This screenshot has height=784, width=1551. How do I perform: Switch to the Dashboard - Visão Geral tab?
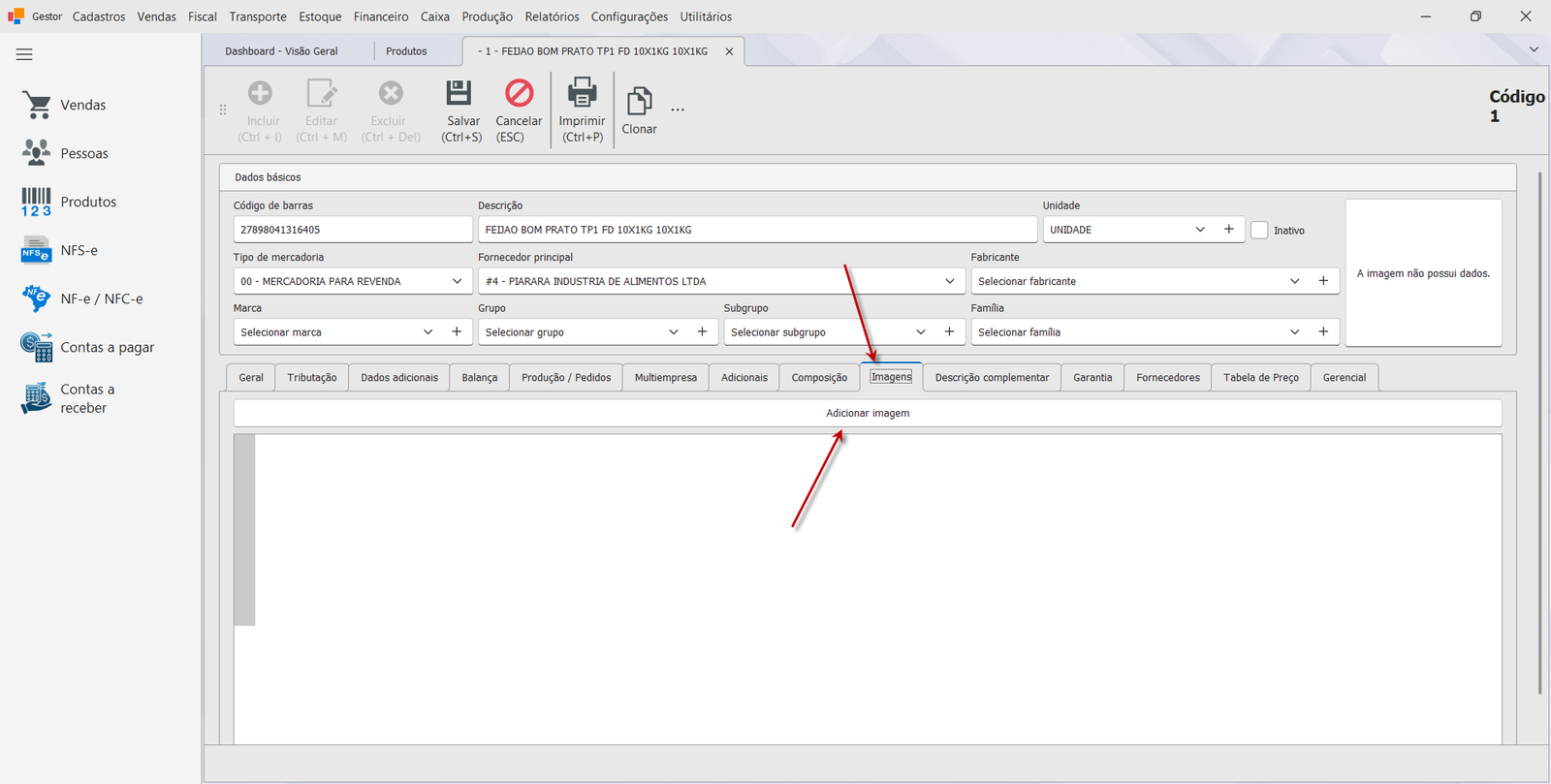(281, 51)
